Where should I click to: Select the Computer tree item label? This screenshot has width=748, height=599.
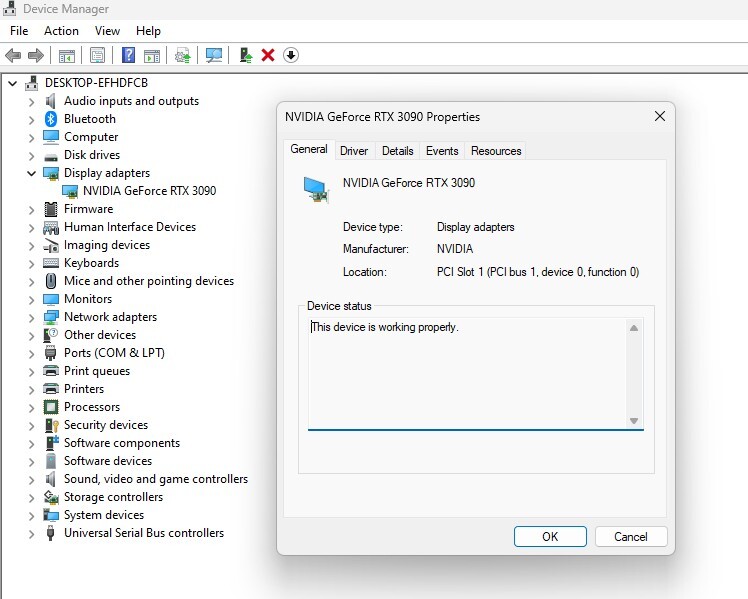coord(91,137)
